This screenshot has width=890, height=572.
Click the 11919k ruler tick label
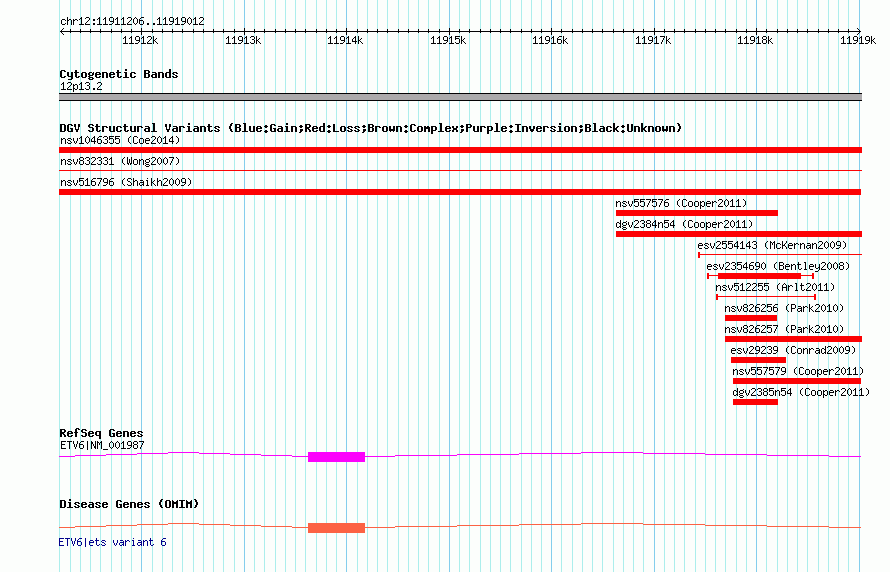tap(858, 40)
